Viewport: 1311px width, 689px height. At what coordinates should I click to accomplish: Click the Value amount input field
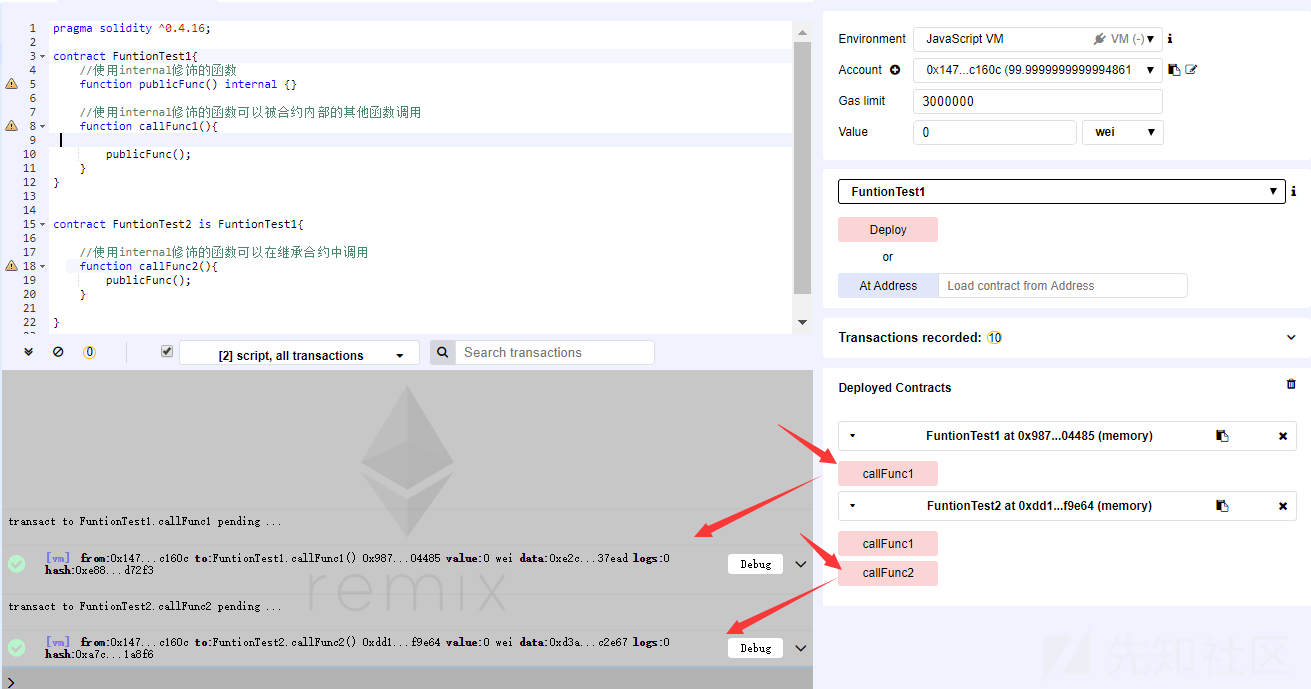pyautogui.click(x=995, y=132)
